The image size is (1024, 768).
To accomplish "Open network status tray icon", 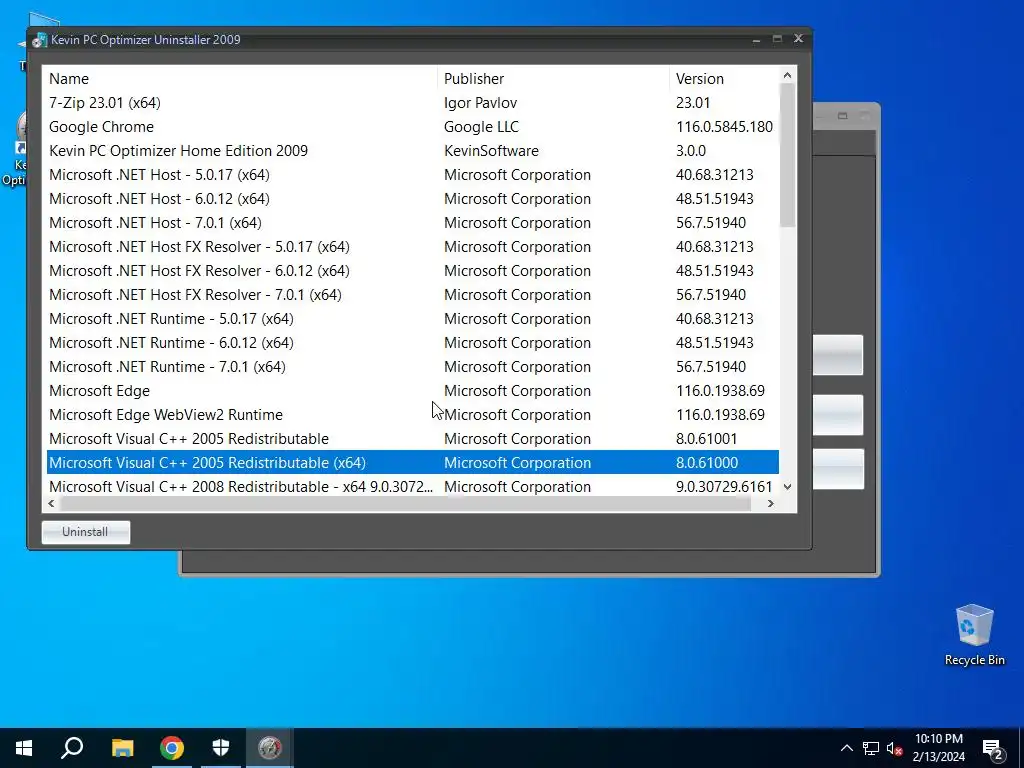I will (x=871, y=748).
